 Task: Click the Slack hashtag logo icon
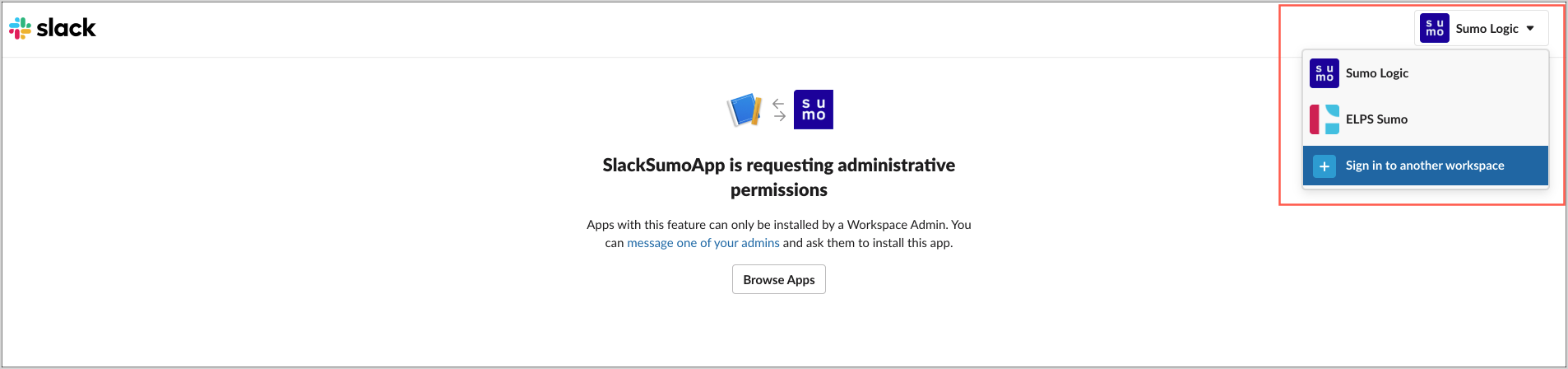pyautogui.click(x=20, y=28)
